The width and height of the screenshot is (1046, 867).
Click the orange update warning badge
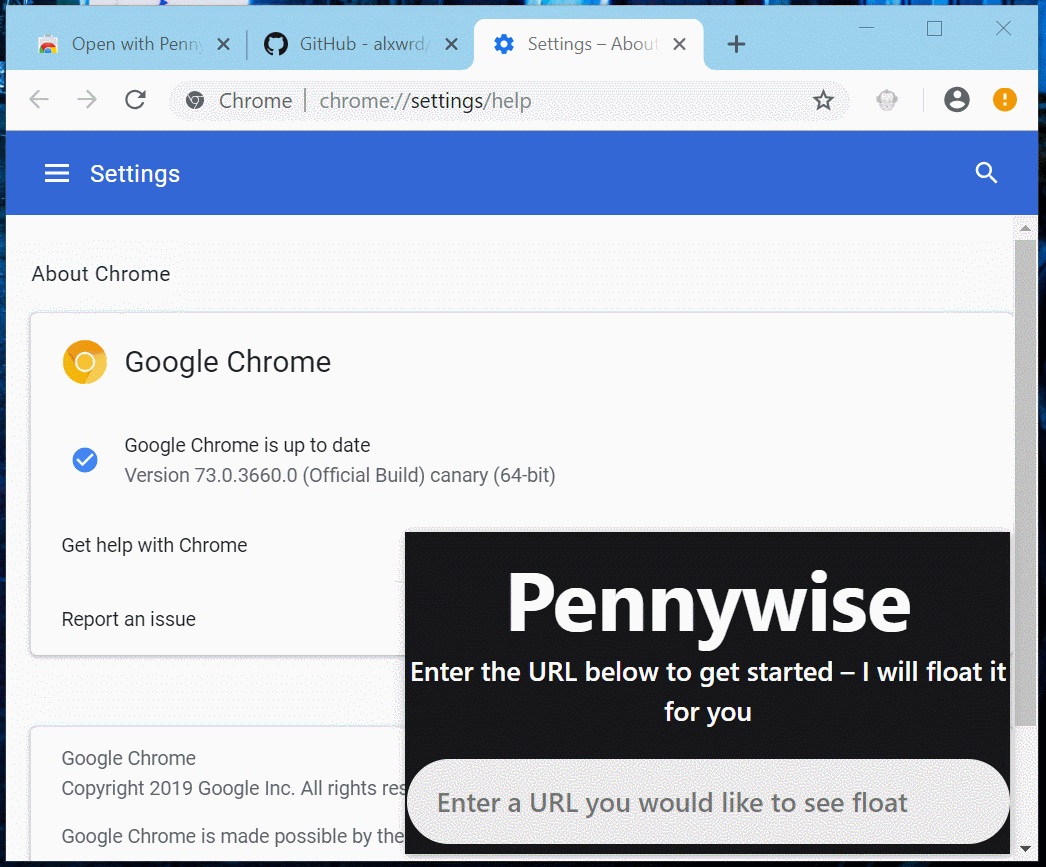[1004, 100]
